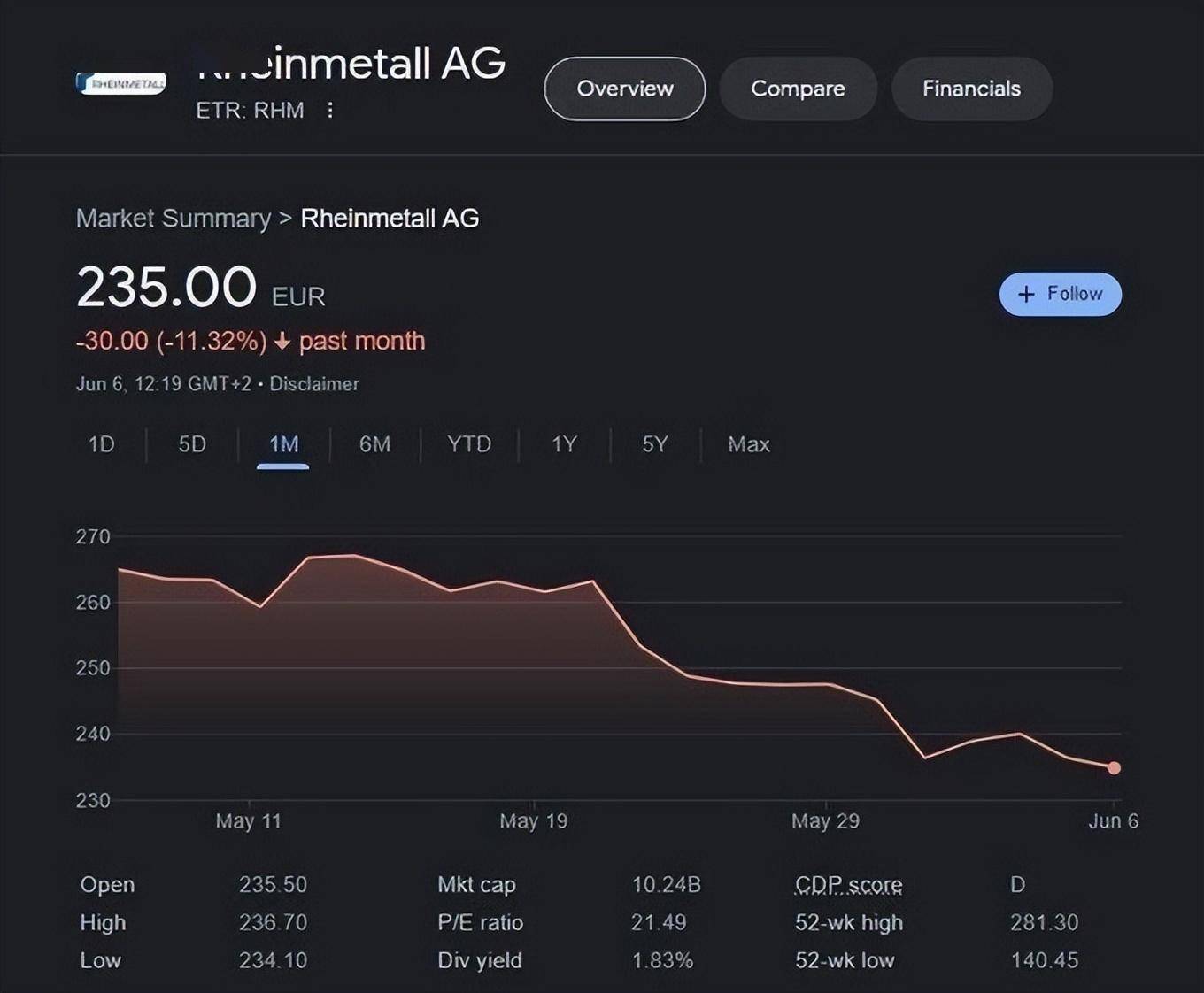Click the May 29 date label on chart axis

pyautogui.click(x=826, y=821)
